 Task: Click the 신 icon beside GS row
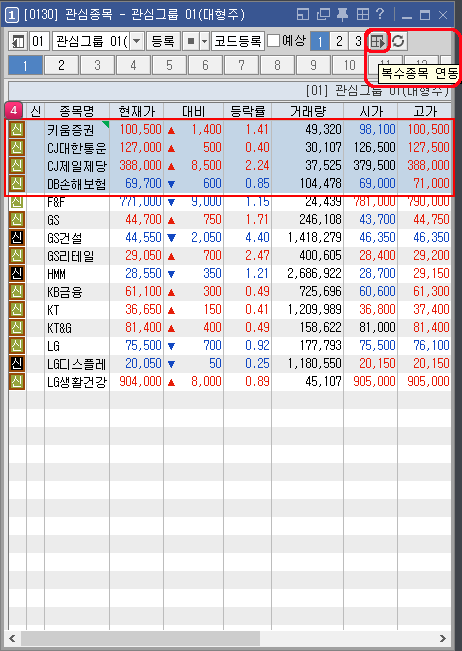[x=17, y=220]
